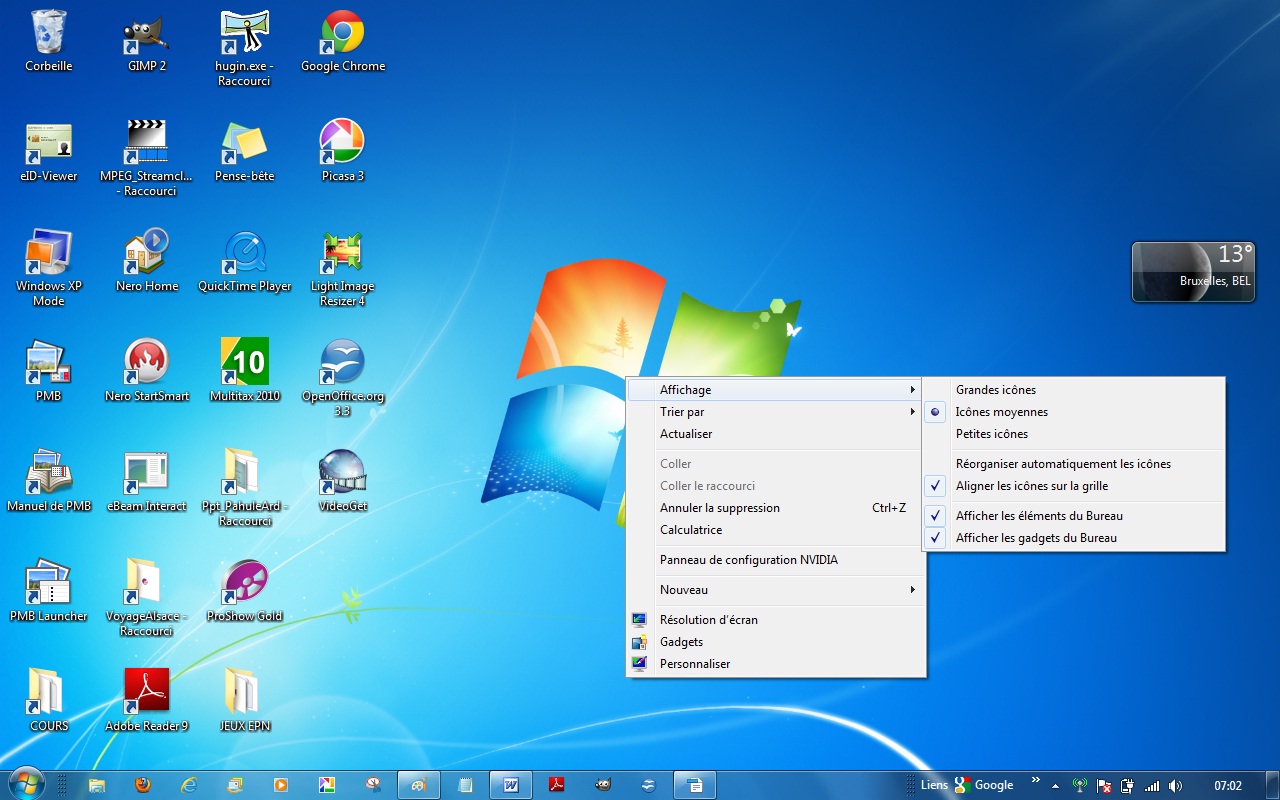
Task: Choose Annuler la suppression
Action: 775,508
